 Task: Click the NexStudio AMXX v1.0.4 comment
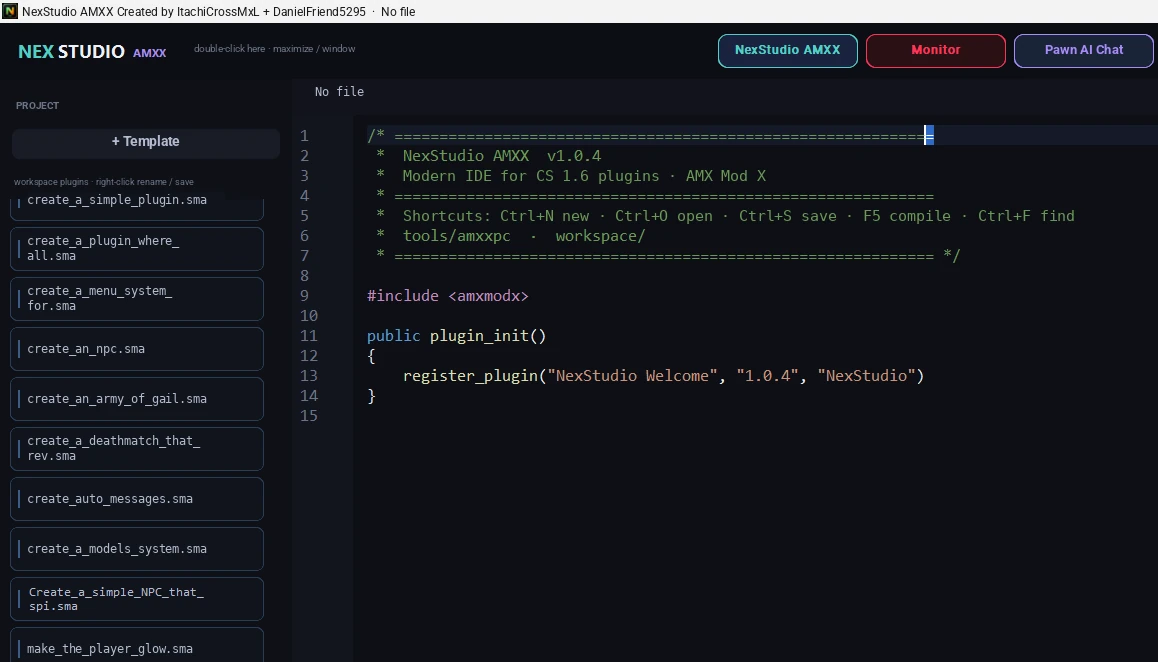501,156
